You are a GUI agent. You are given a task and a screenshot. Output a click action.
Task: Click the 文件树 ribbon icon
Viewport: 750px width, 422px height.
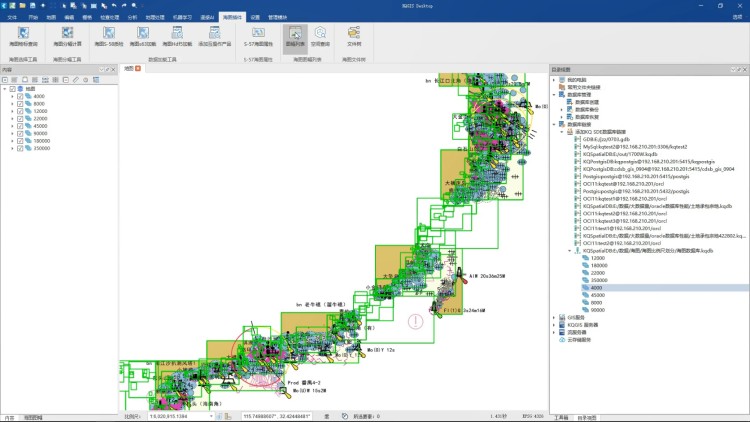354,36
